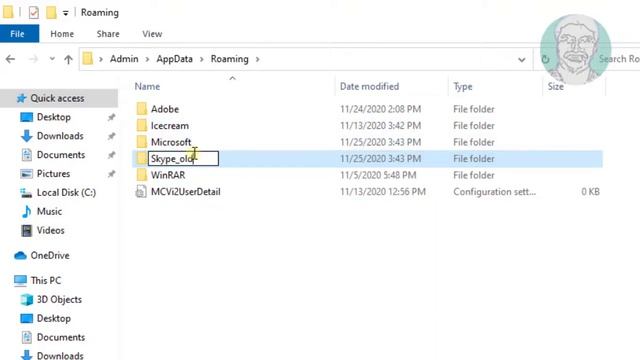Expand the chevron after Admin in path
640x360 pixels.
click(147, 59)
